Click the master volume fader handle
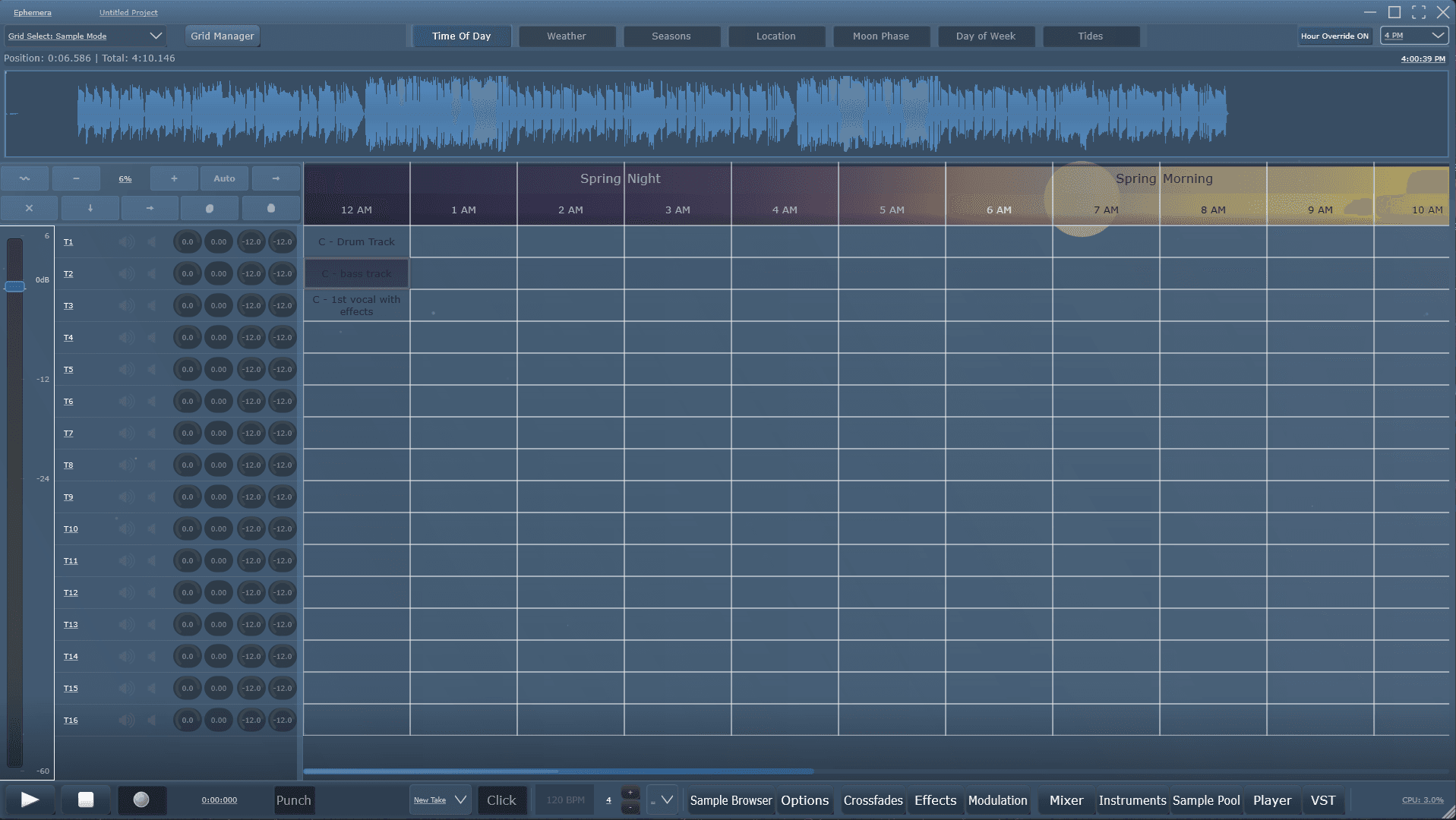The width and height of the screenshot is (1456, 820). pyautogui.click(x=15, y=286)
